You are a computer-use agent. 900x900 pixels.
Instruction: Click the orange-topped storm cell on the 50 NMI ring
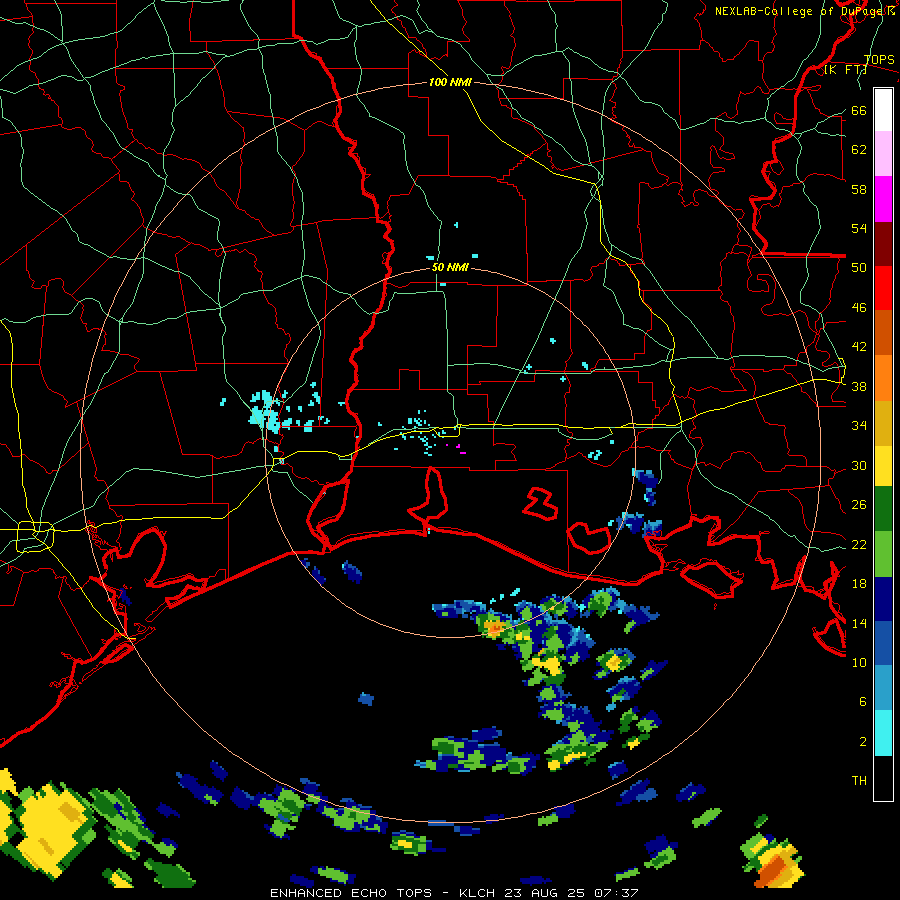click(494, 627)
